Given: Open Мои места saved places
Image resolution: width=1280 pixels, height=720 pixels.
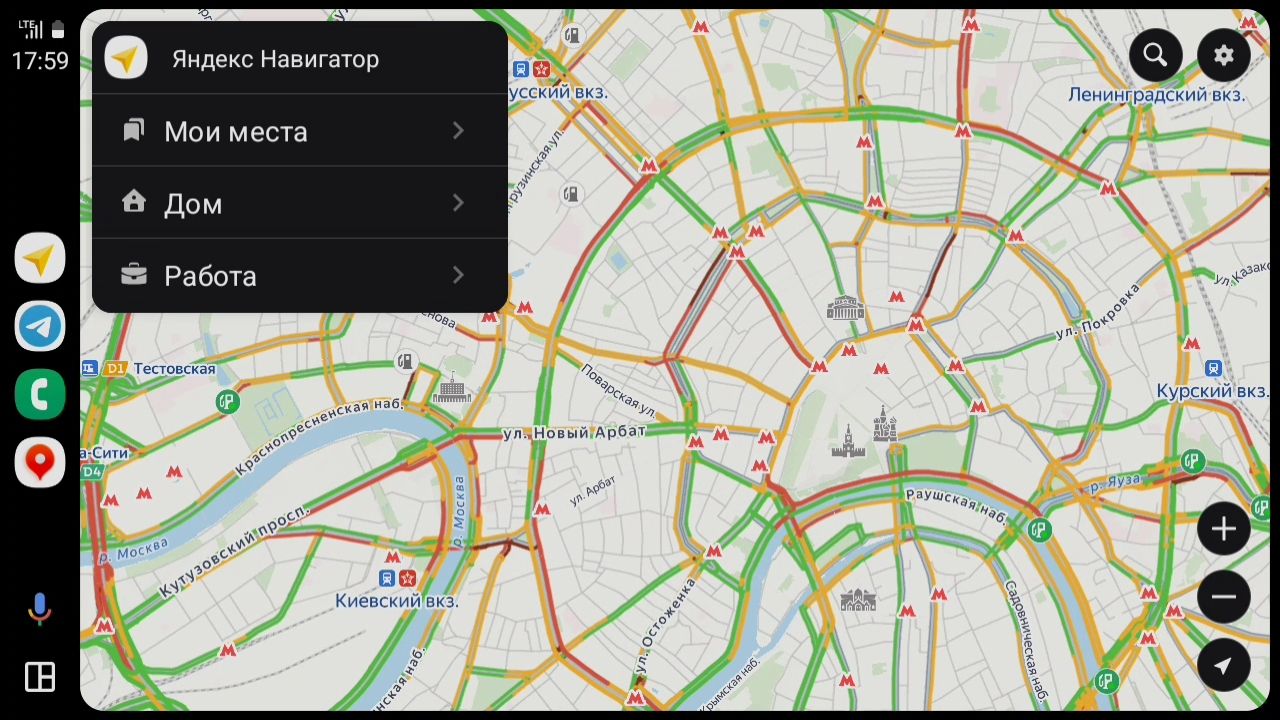Looking at the screenshot, I should pyautogui.click(x=235, y=132).
